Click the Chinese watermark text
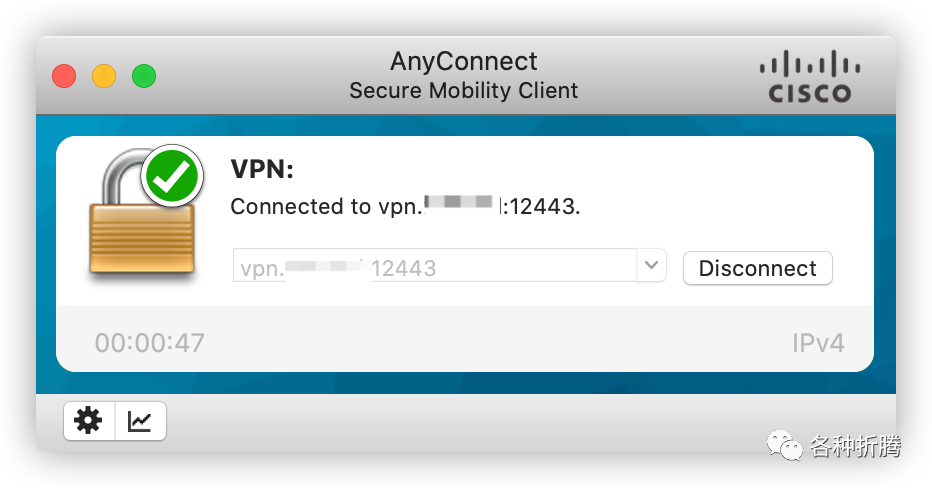This screenshot has width=932, height=488. point(855,446)
